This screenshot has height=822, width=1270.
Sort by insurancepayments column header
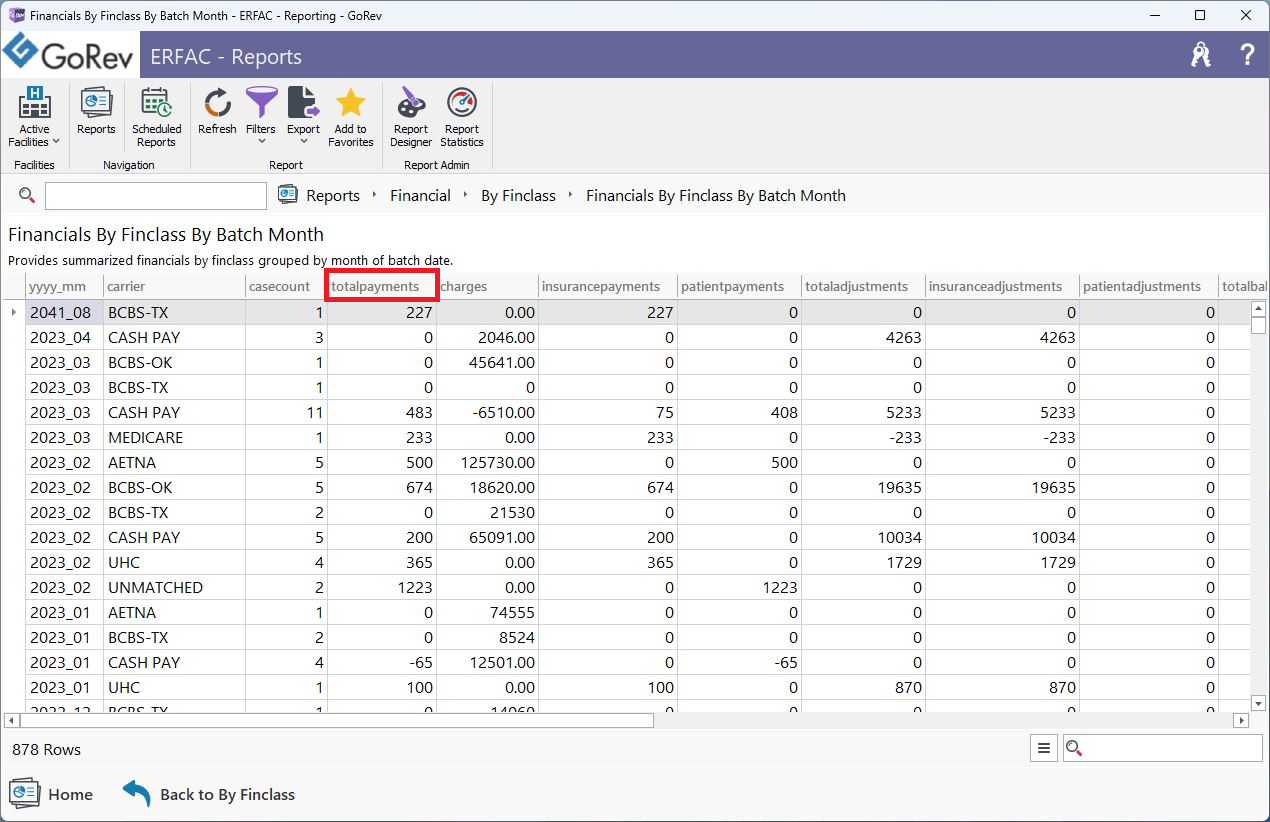608,286
